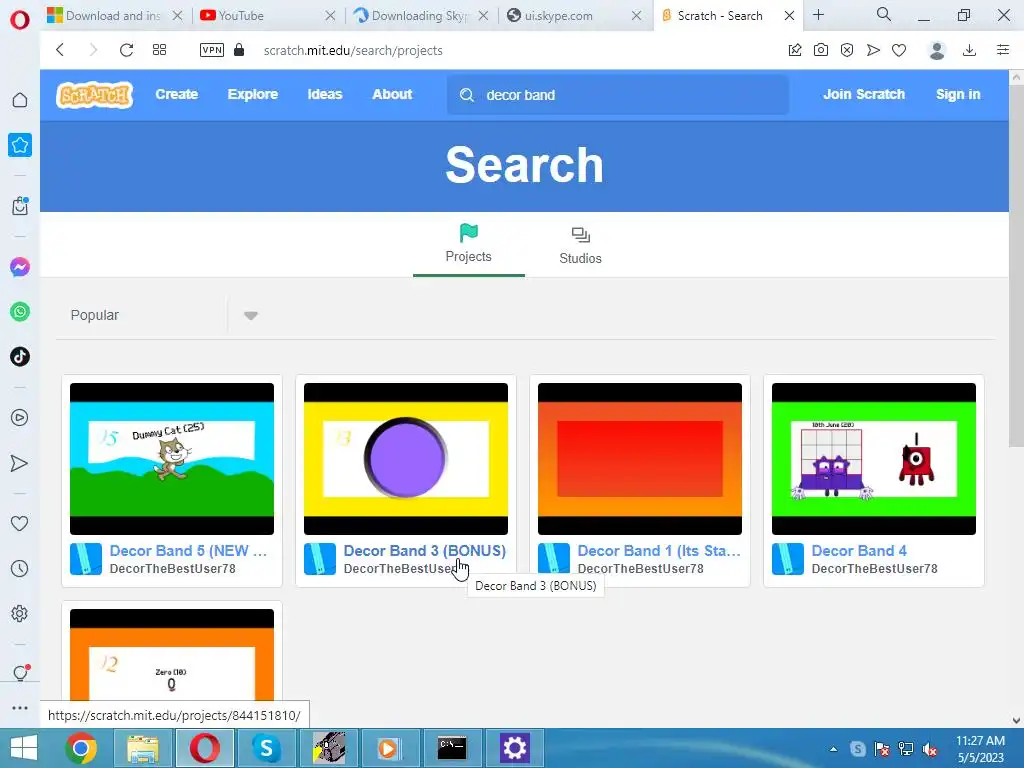Image resolution: width=1024 pixels, height=768 pixels.
Task: Click the Sign in link
Action: [958, 94]
